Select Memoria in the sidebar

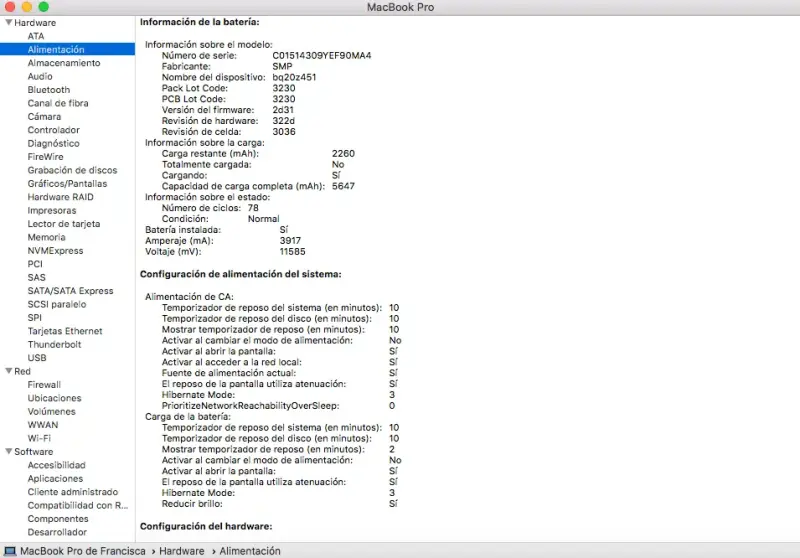[x=46, y=237]
